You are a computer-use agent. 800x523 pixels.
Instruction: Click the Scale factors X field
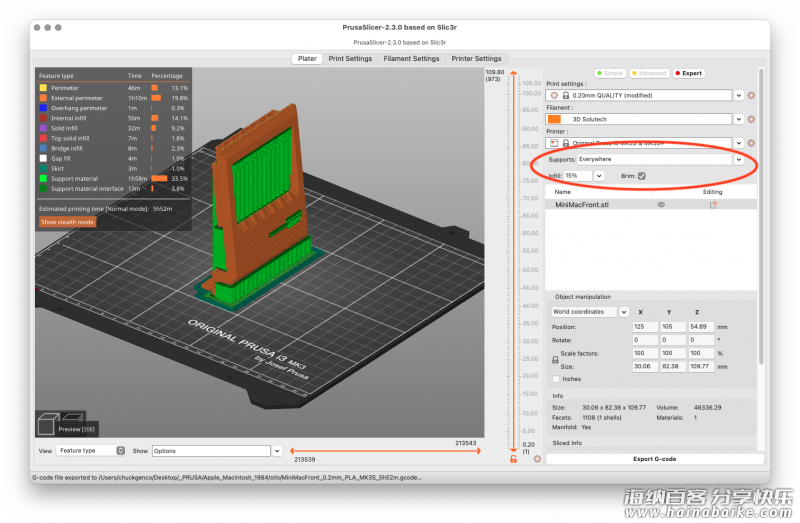coord(644,353)
